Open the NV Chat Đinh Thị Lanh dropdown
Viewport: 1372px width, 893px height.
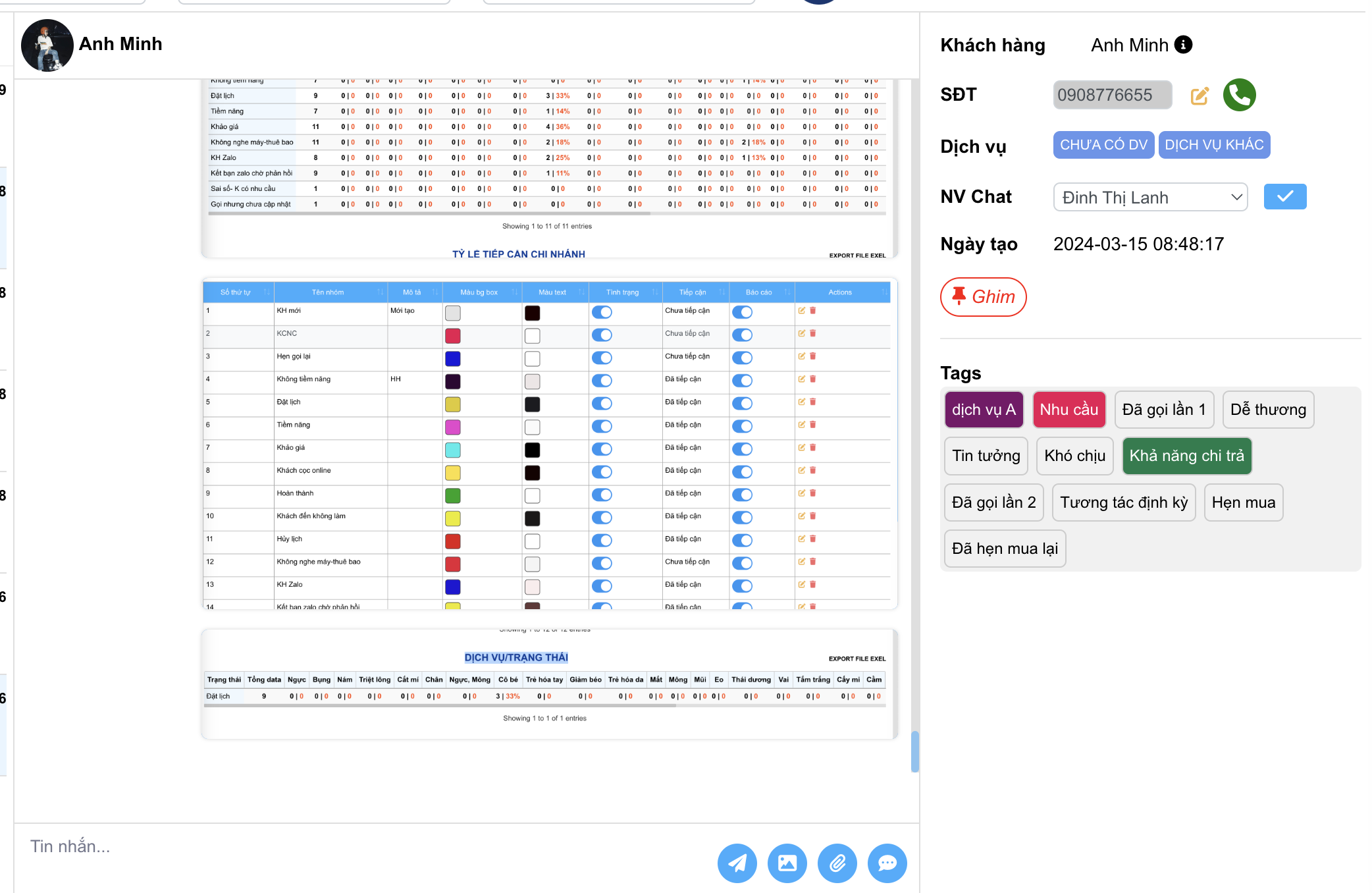(x=1150, y=197)
